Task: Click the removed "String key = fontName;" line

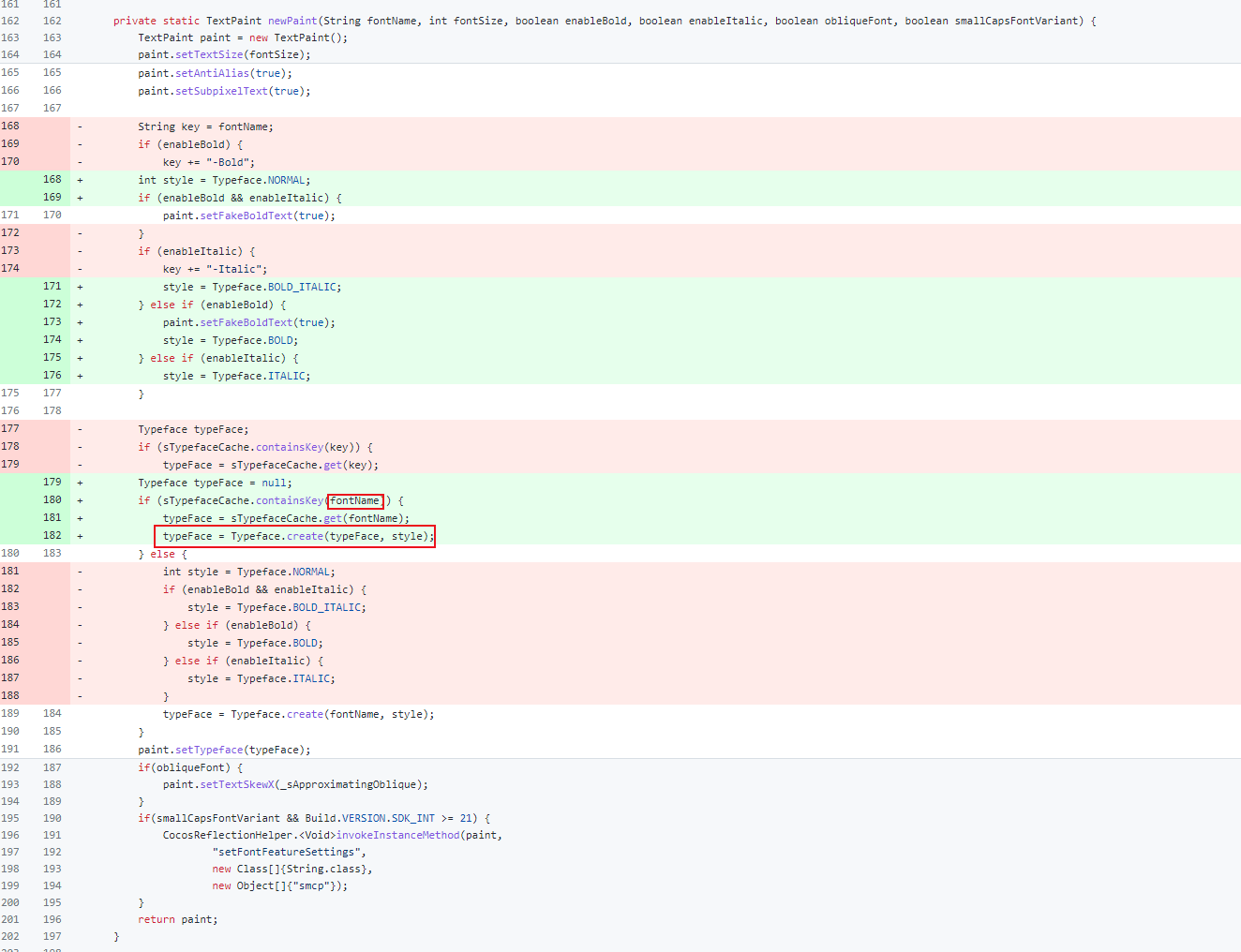Action: click(x=205, y=126)
